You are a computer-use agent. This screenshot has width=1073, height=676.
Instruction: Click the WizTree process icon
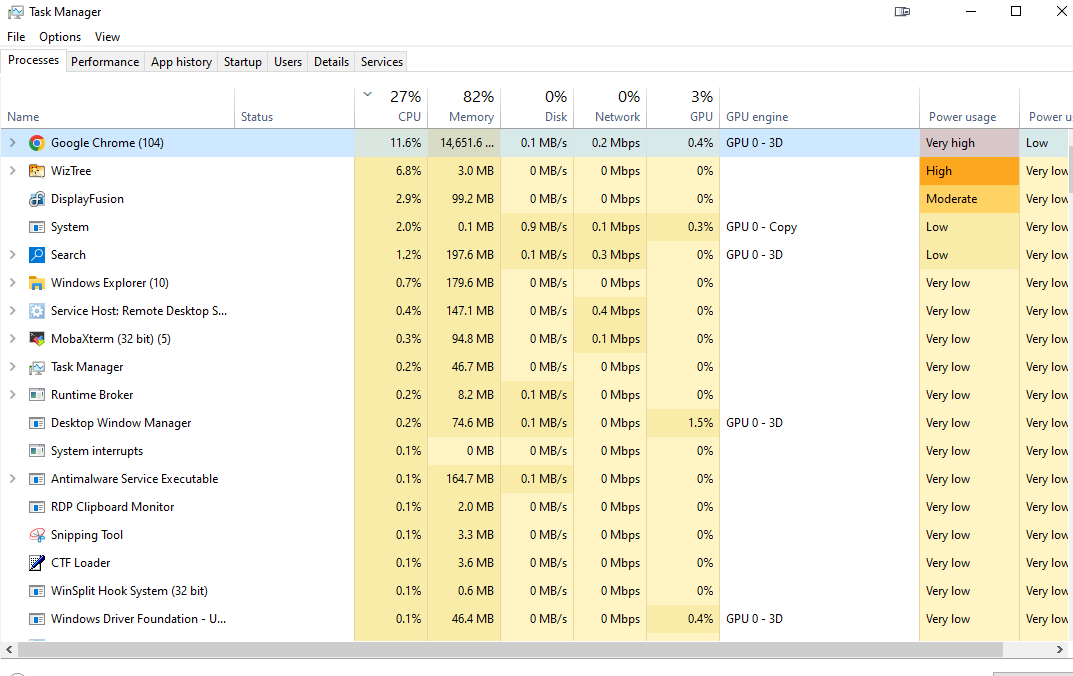(37, 171)
